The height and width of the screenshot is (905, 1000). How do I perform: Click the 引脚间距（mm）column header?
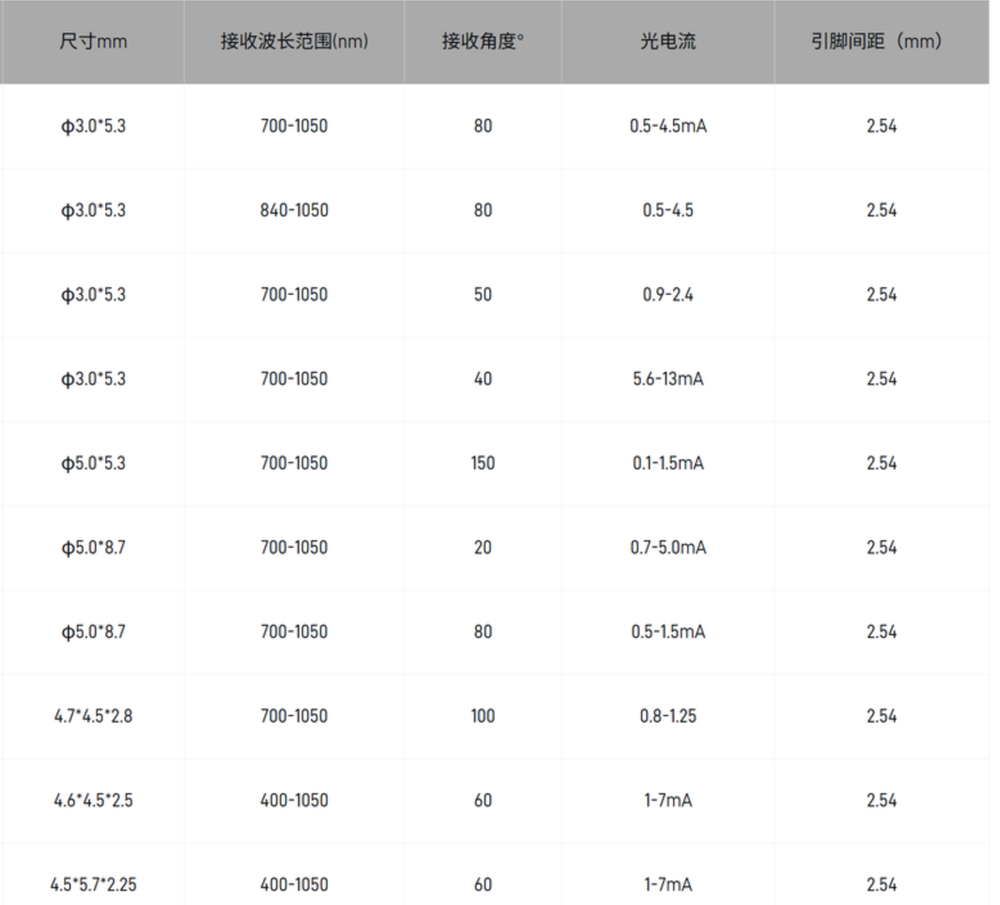tap(881, 42)
